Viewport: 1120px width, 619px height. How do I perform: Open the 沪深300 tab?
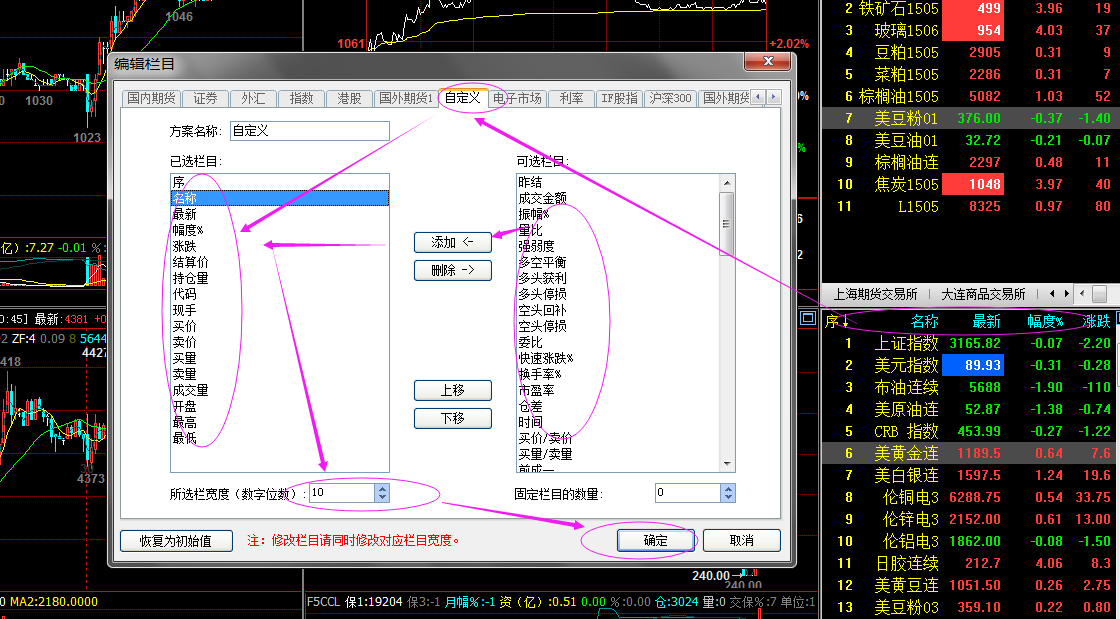670,98
